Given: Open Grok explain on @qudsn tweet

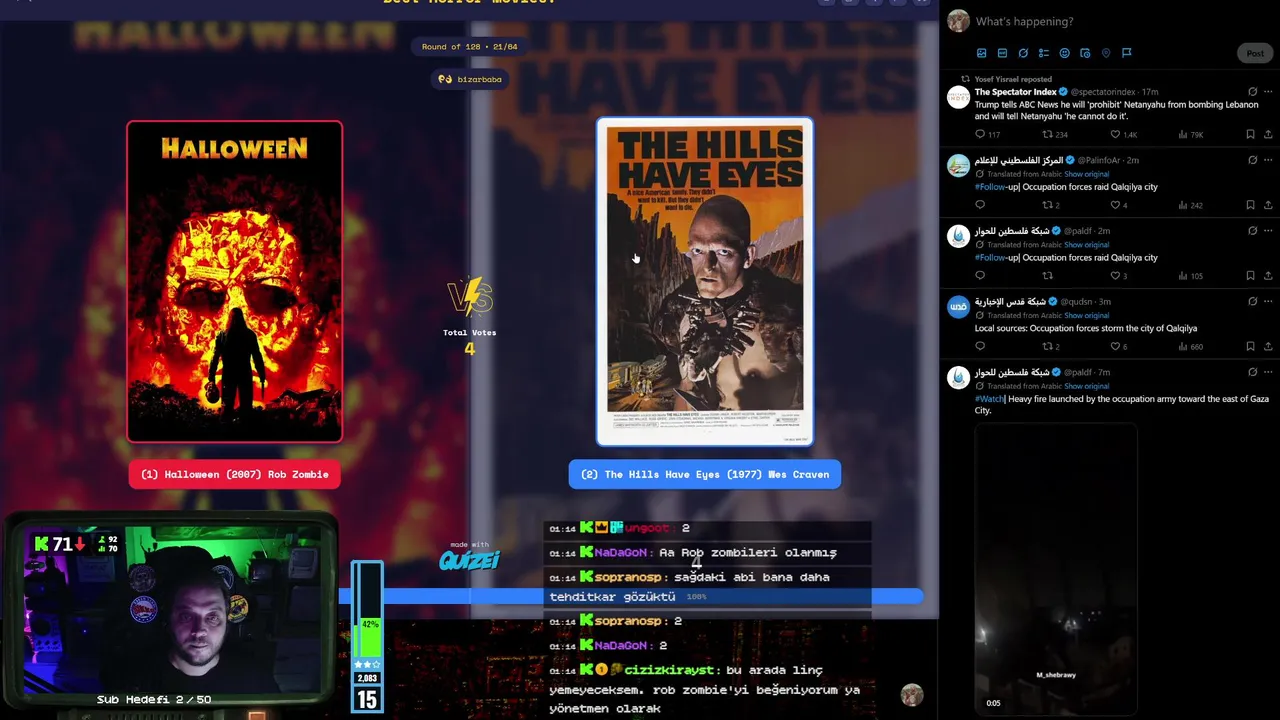Looking at the screenshot, I should tap(1252, 302).
